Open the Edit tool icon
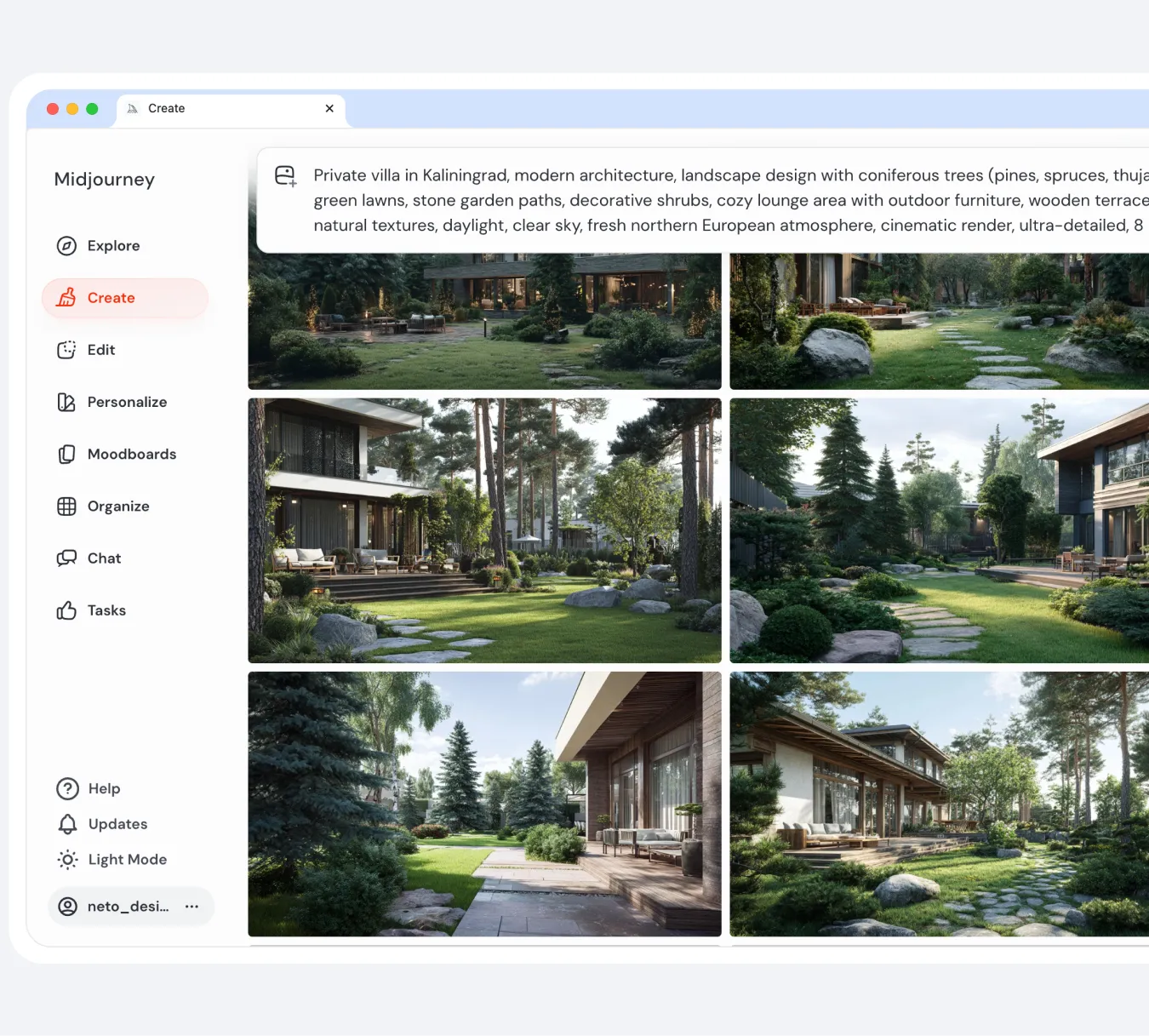Viewport: 1149px width, 1036px height. click(x=66, y=350)
